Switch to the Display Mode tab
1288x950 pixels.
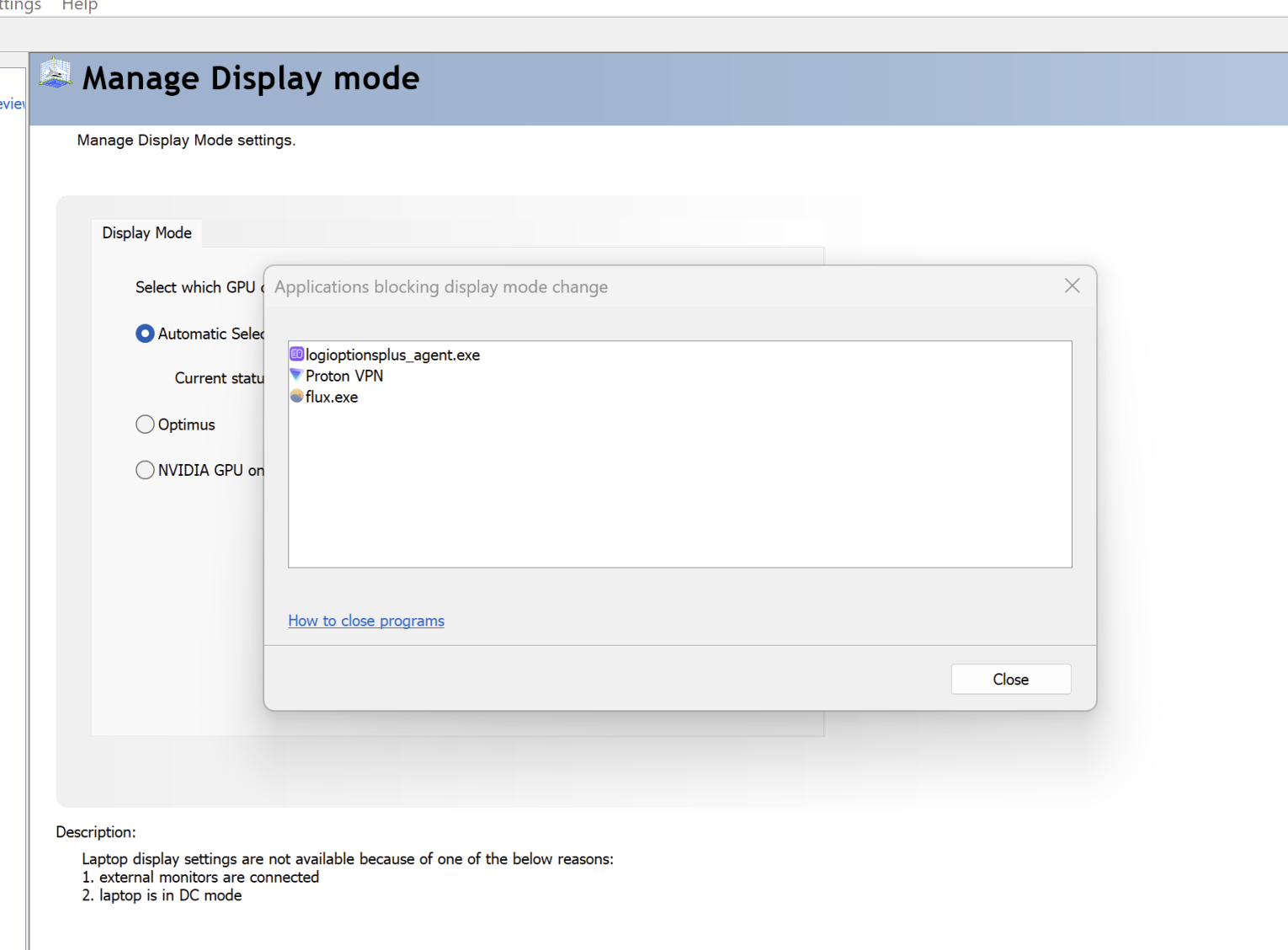point(146,232)
